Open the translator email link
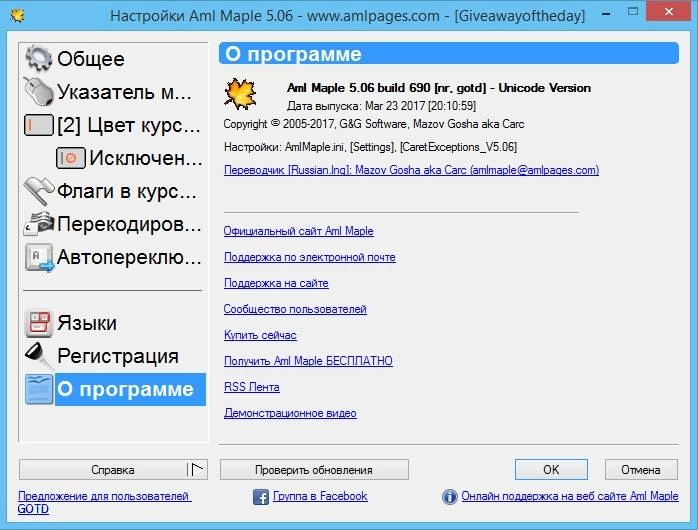Image resolution: width=698 pixels, height=530 pixels. [x=411, y=170]
